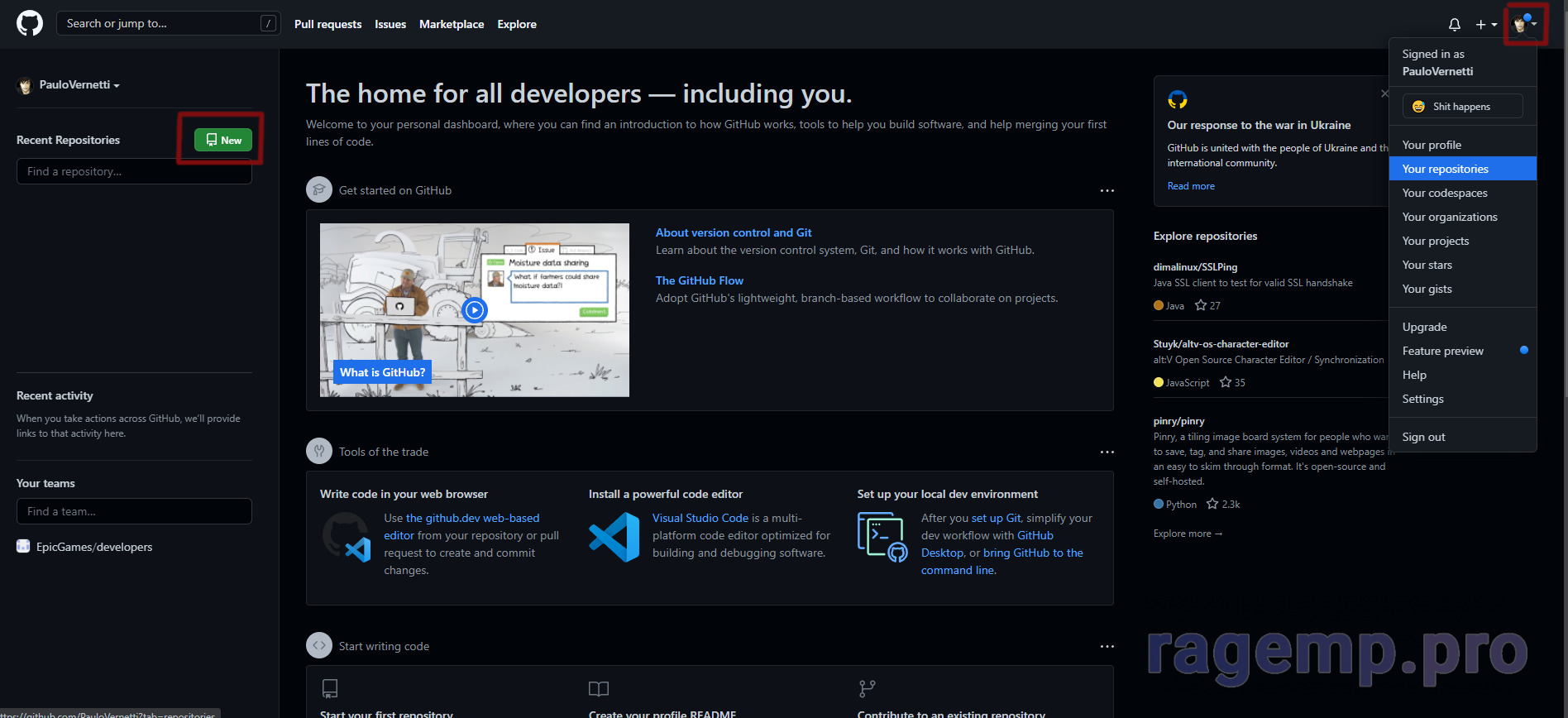Open the GitHub Desktop link

pyautogui.click(x=987, y=543)
